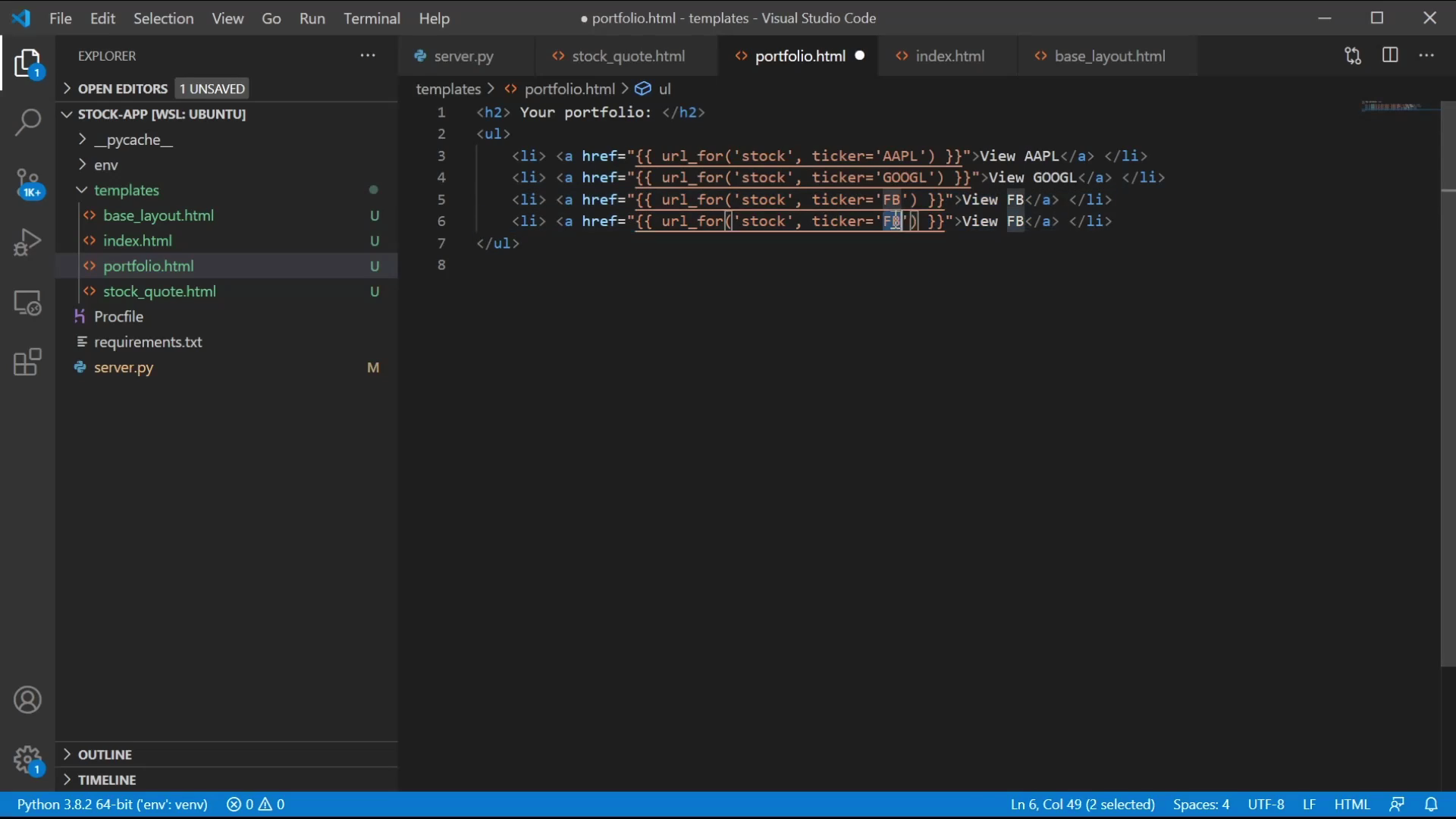Expand the TIMELINE panel section
Image resolution: width=1456 pixels, height=819 pixels.
point(107,779)
